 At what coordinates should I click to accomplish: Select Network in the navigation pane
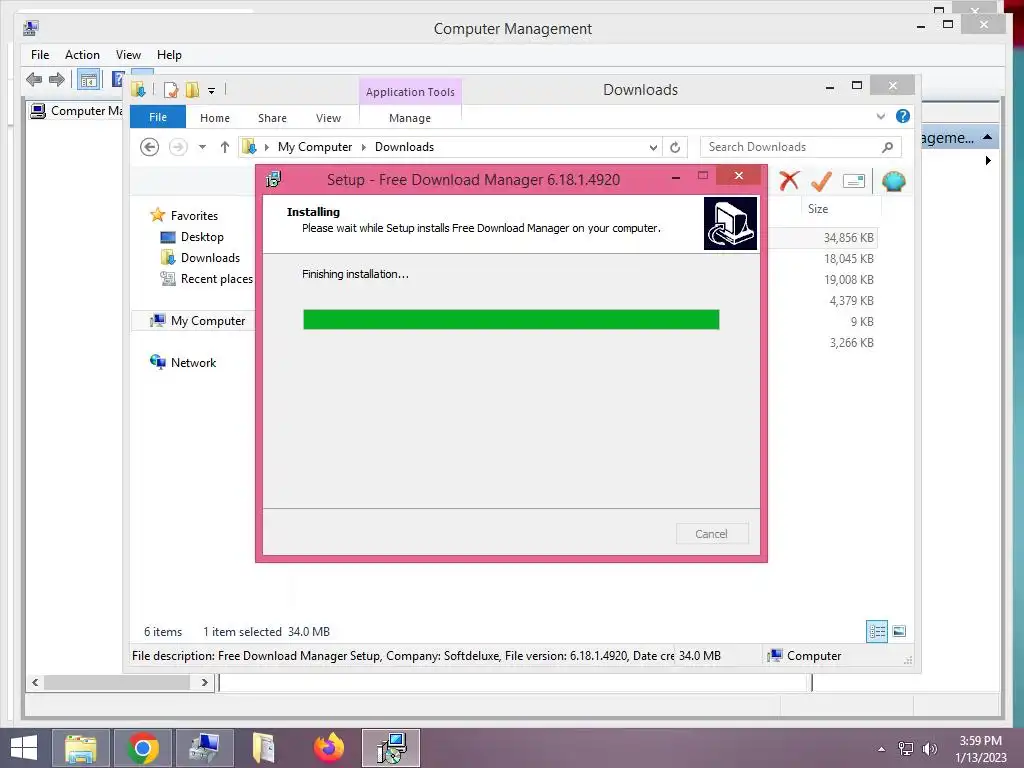click(193, 362)
